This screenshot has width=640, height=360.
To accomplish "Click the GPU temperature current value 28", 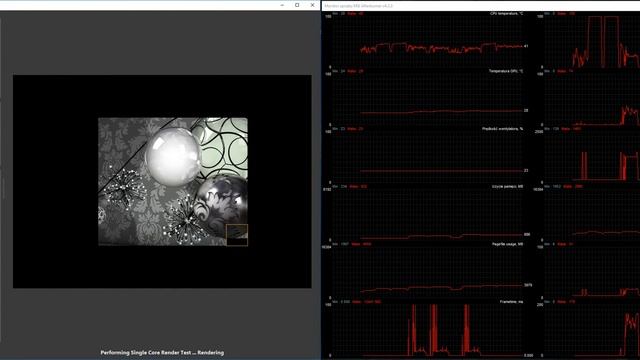I will [x=526, y=111].
